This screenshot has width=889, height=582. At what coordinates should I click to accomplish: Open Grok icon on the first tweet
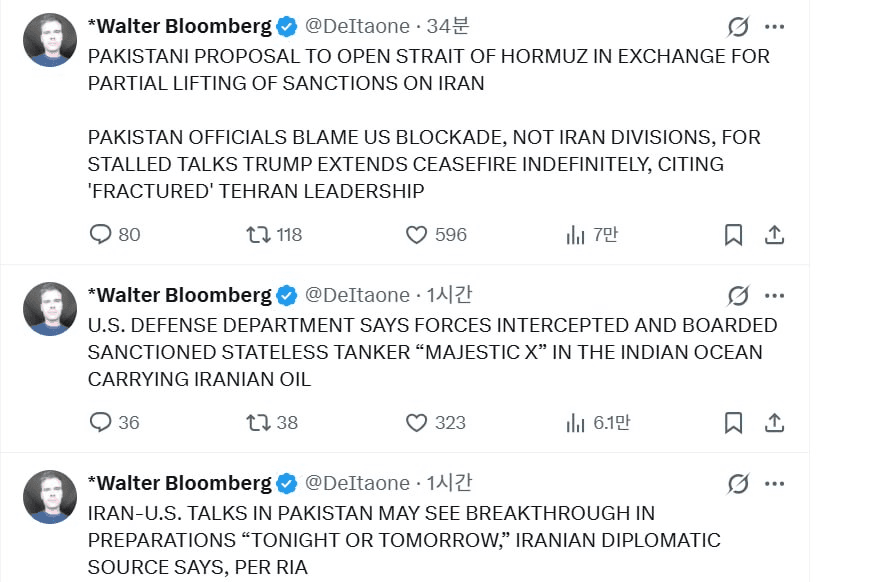coord(738,27)
